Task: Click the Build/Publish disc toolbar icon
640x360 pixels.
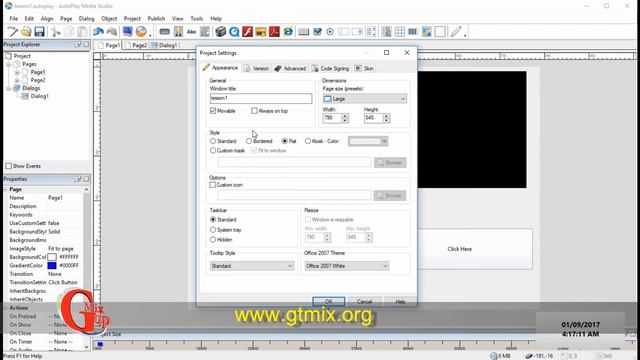Action: tap(141, 31)
